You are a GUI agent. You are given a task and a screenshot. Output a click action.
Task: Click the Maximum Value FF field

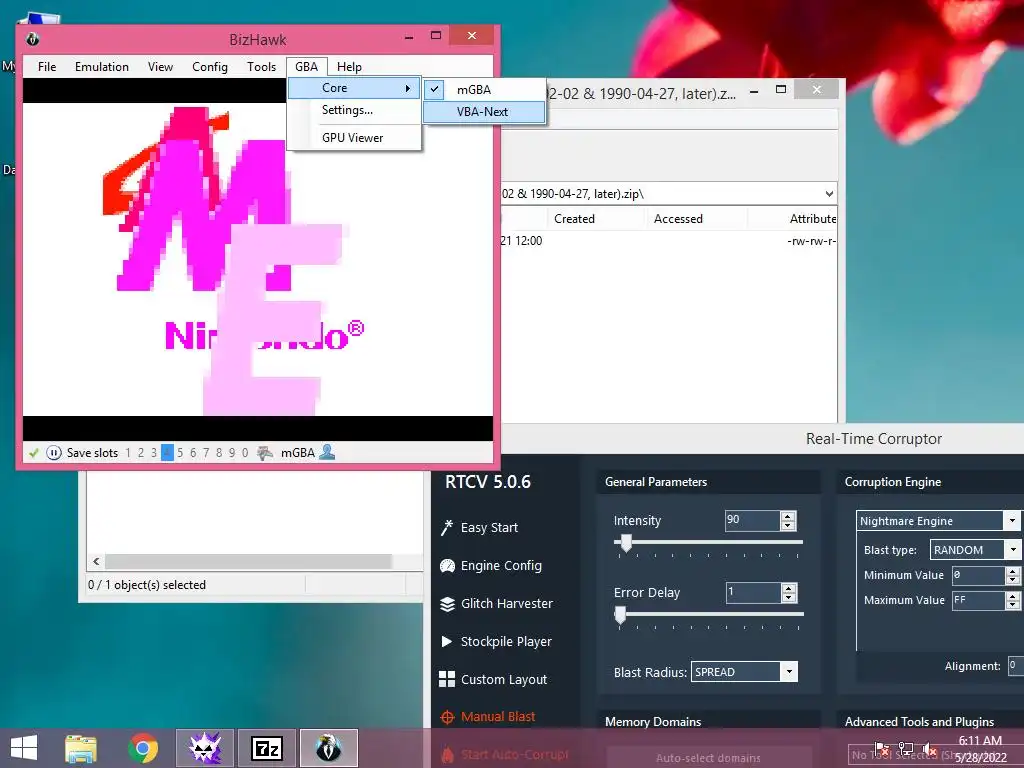(x=978, y=600)
